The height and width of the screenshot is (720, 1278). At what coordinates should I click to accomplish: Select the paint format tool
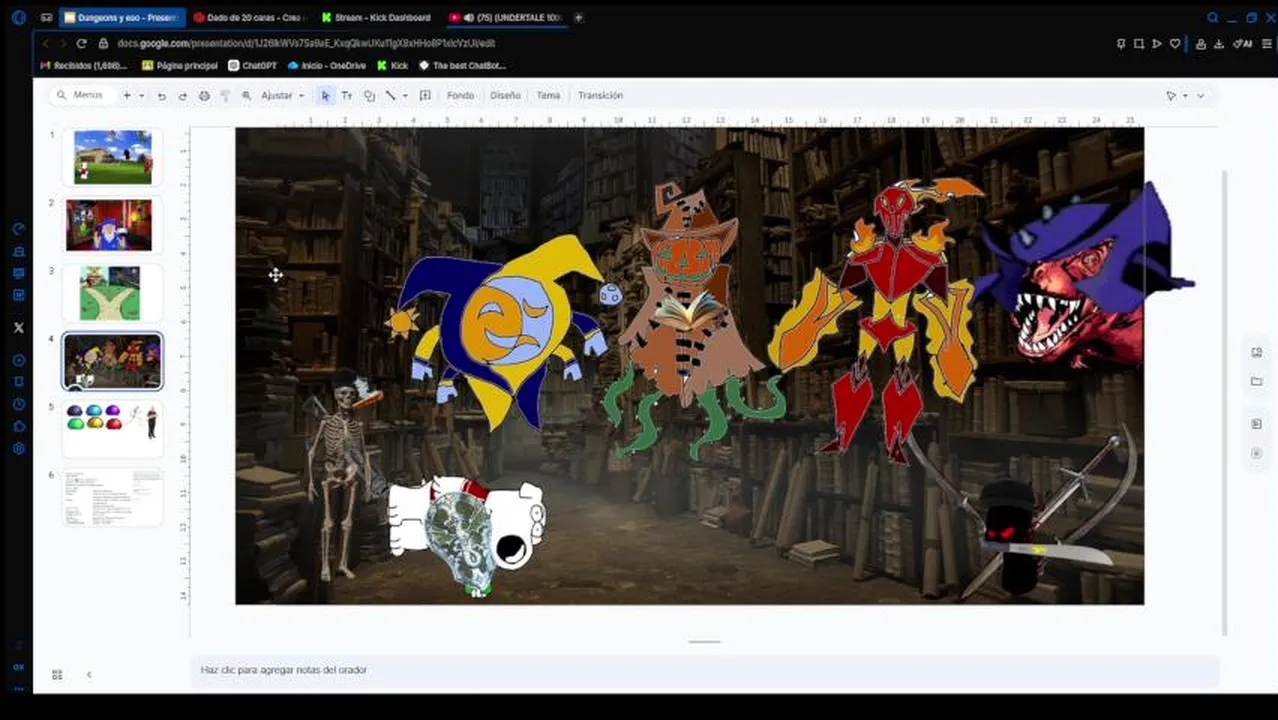pos(225,96)
